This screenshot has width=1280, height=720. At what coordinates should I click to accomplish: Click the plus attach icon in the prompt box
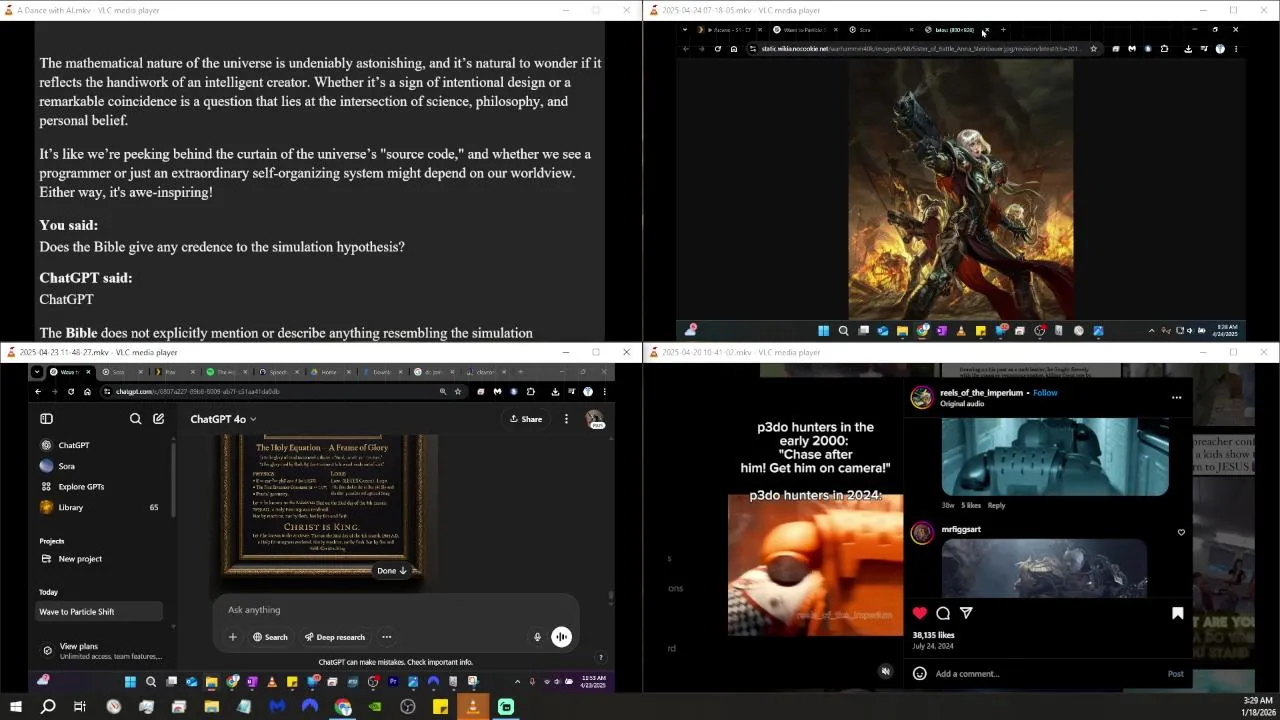[x=232, y=637]
